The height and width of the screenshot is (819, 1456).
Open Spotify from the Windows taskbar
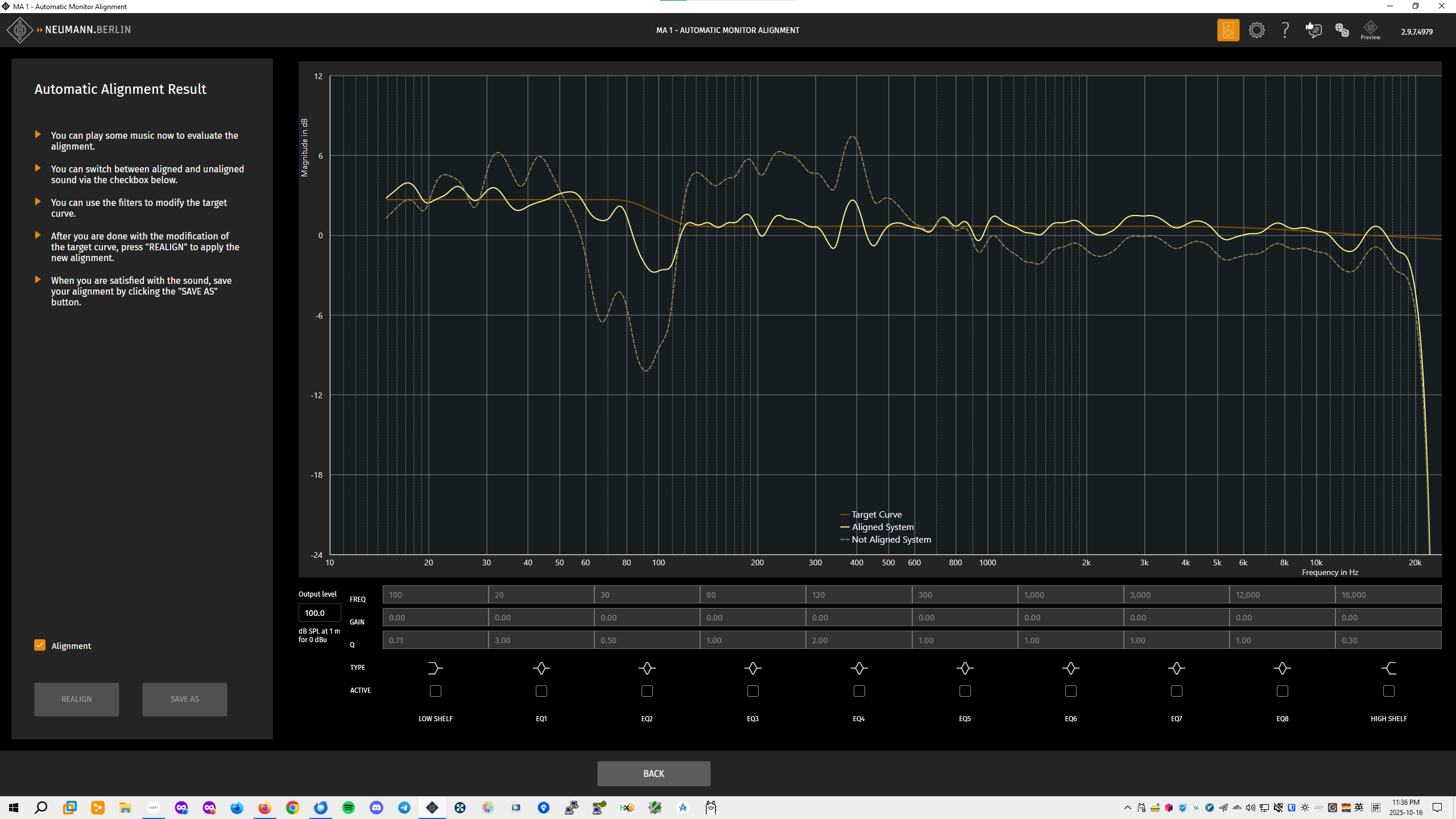coord(349,808)
